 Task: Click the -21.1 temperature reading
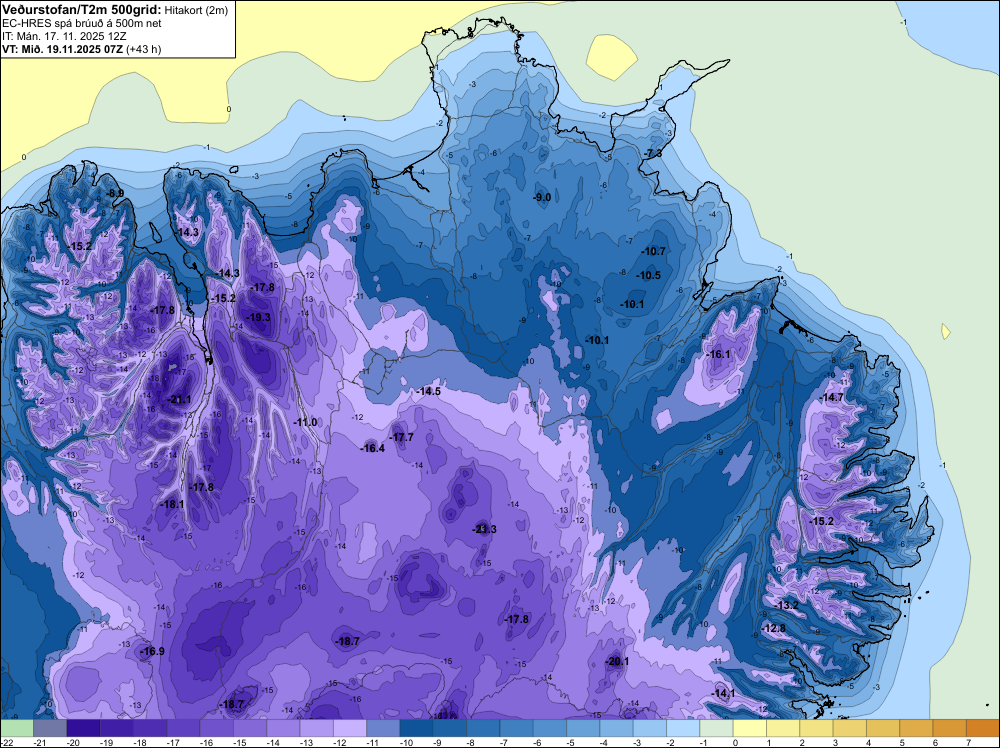click(x=179, y=399)
